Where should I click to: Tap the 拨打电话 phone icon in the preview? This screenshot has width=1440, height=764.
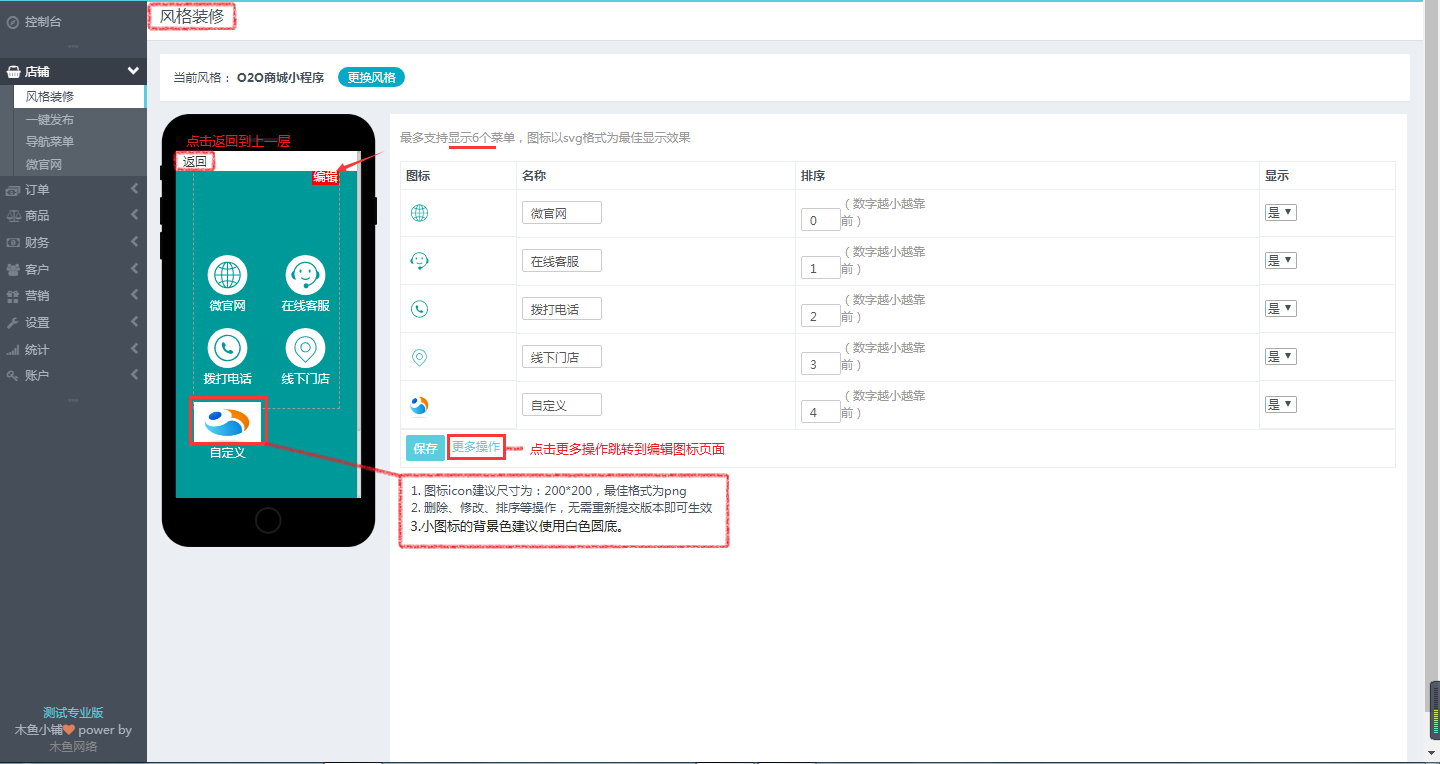click(228, 349)
